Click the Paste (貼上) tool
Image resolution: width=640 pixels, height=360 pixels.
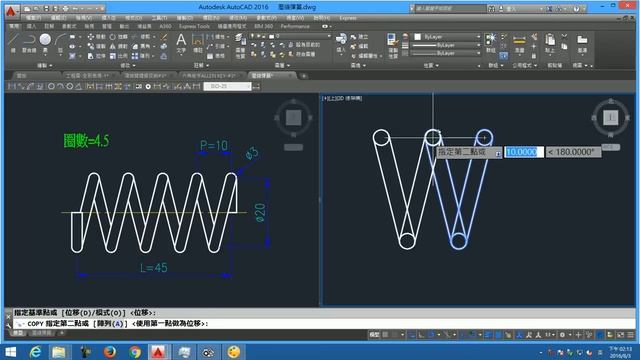pyautogui.click(x=550, y=44)
